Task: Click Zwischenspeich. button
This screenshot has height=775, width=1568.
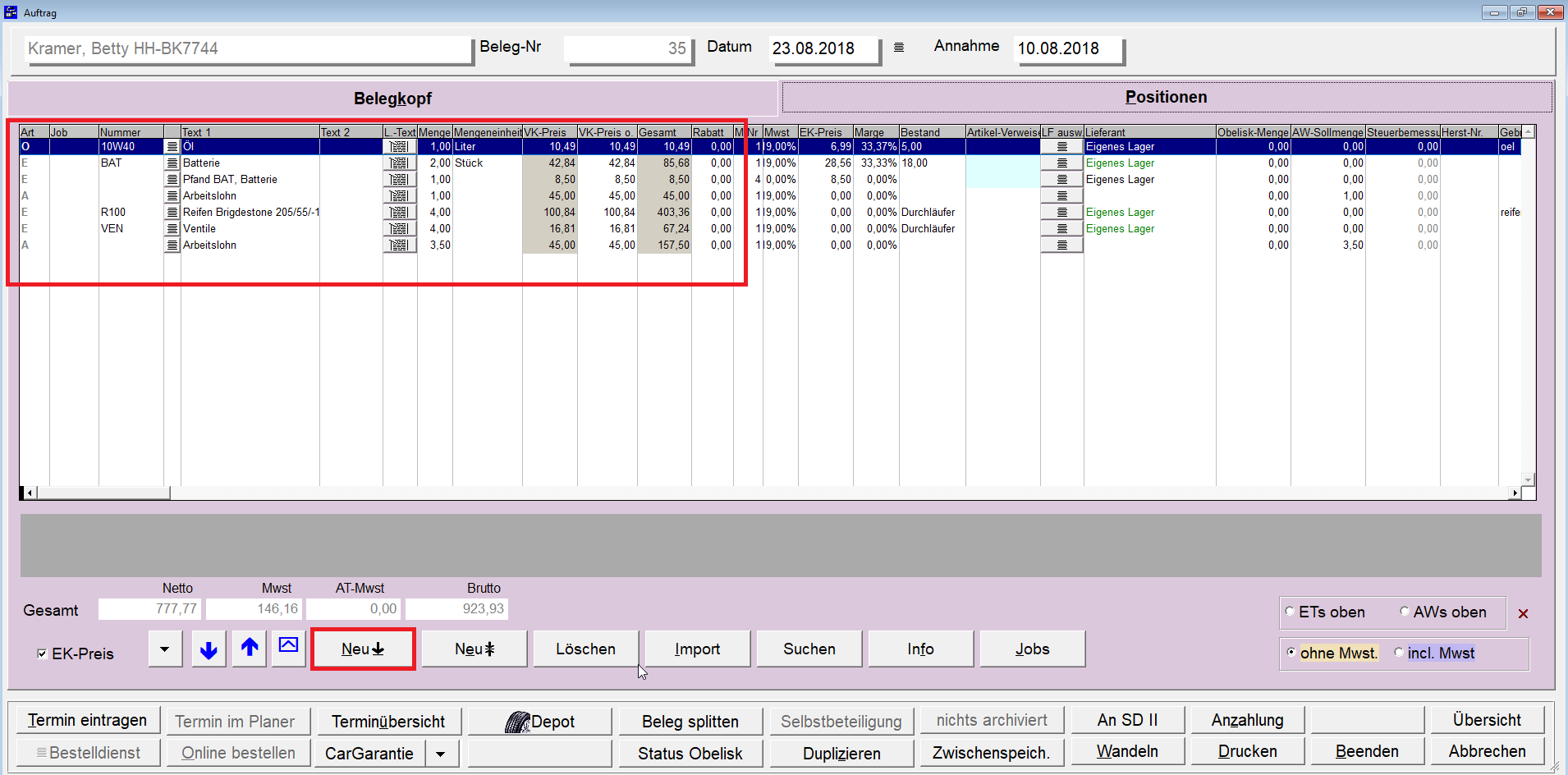Action: (x=992, y=752)
